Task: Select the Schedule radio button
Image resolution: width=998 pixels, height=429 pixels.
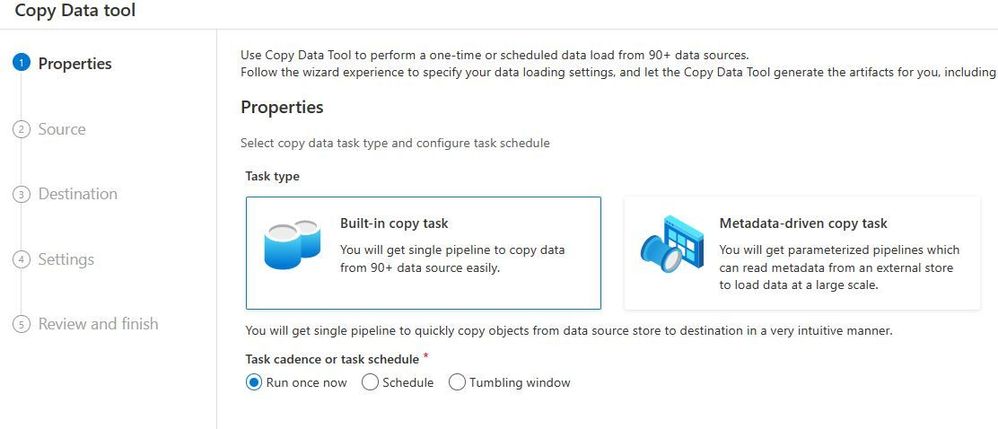Action: tap(370, 382)
